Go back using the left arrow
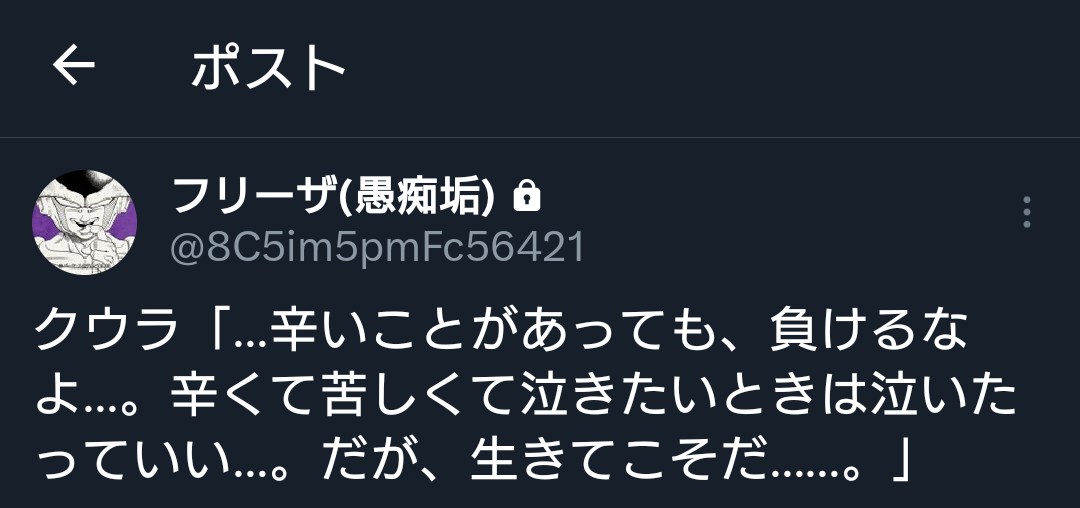 tap(74, 65)
